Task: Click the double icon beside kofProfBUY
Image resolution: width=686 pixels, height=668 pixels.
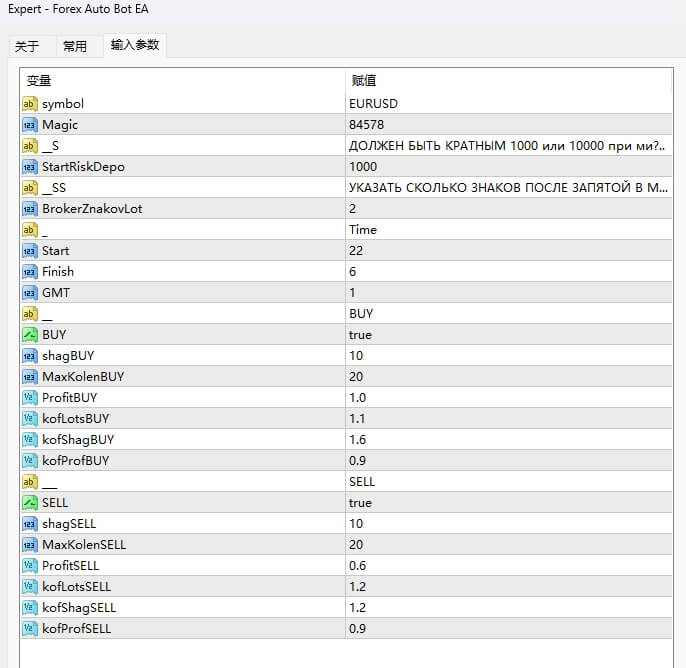Action: tap(29, 461)
